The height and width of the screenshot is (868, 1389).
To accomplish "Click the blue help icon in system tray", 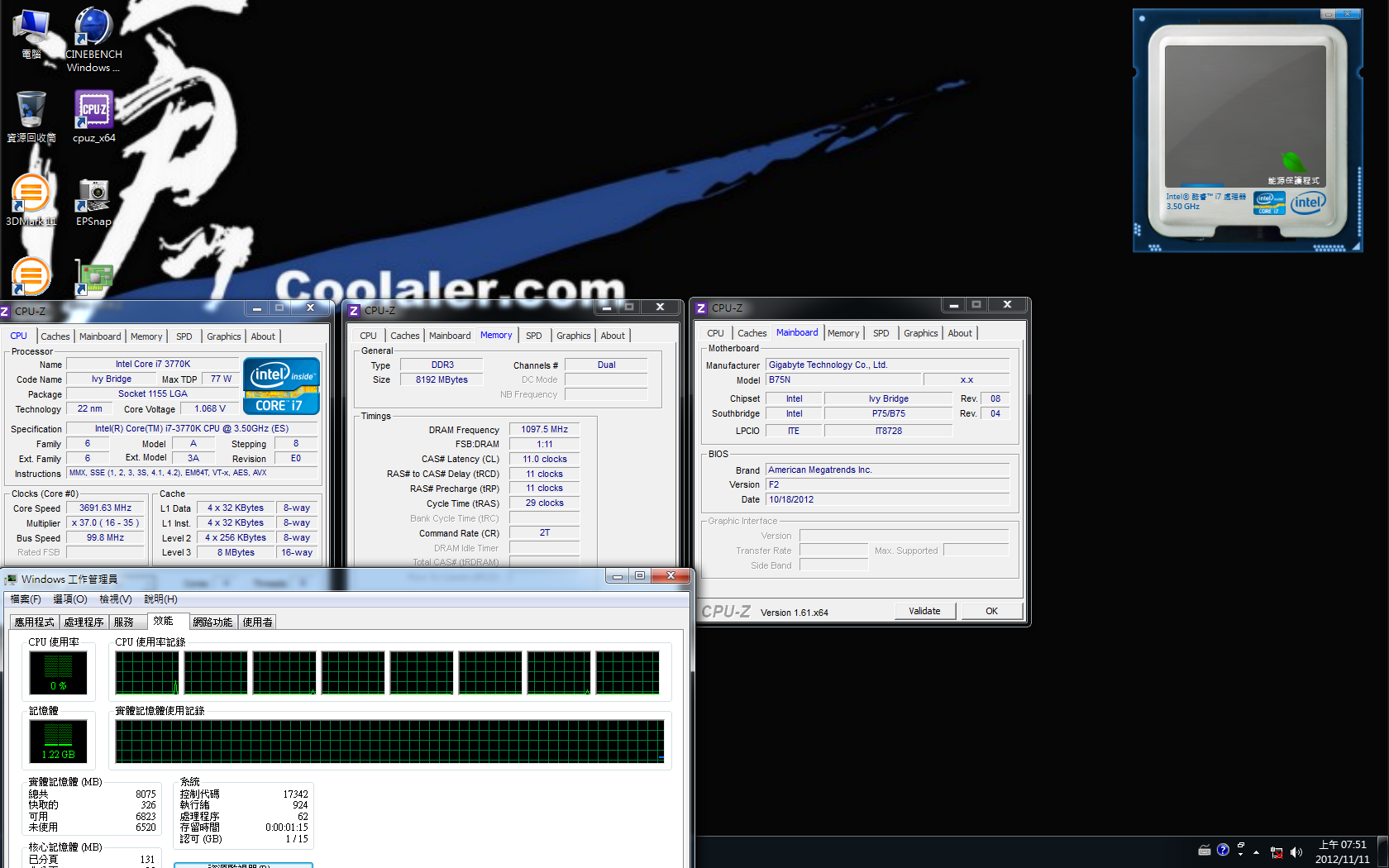I will tap(1223, 850).
